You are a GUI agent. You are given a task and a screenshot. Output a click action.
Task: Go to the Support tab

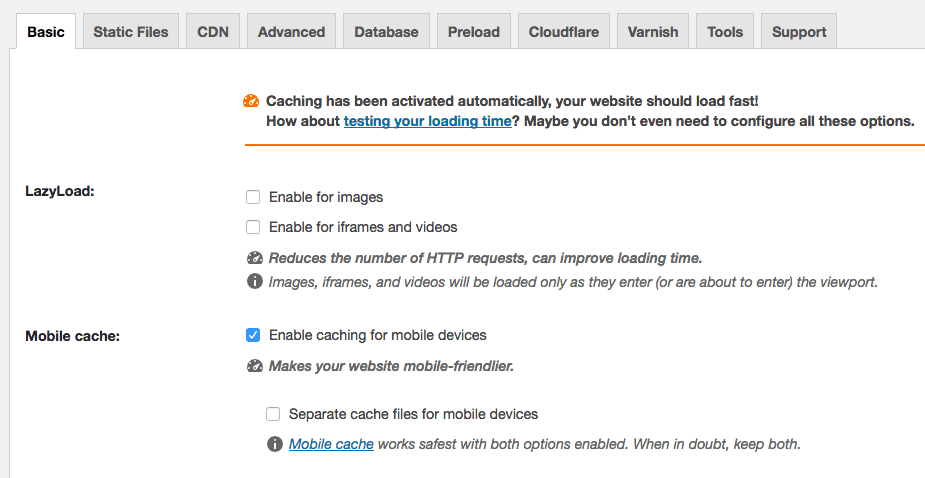click(799, 32)
